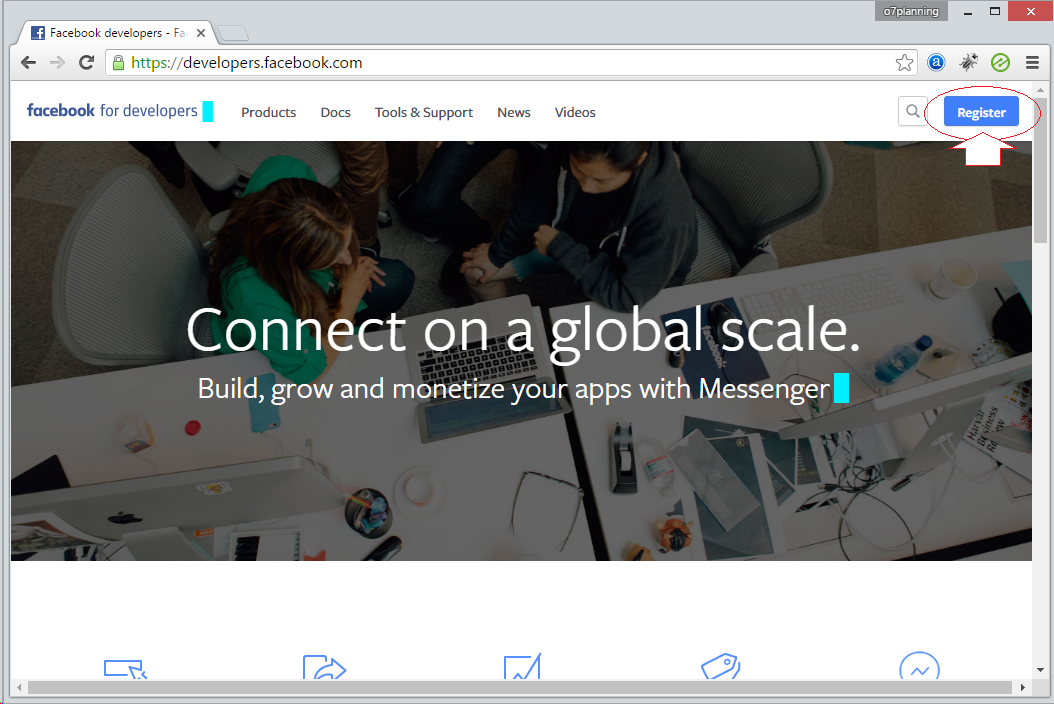This screenshot has height=704, width=1054.
Task: Click the green padlock security icon
Action: [118, 63]
